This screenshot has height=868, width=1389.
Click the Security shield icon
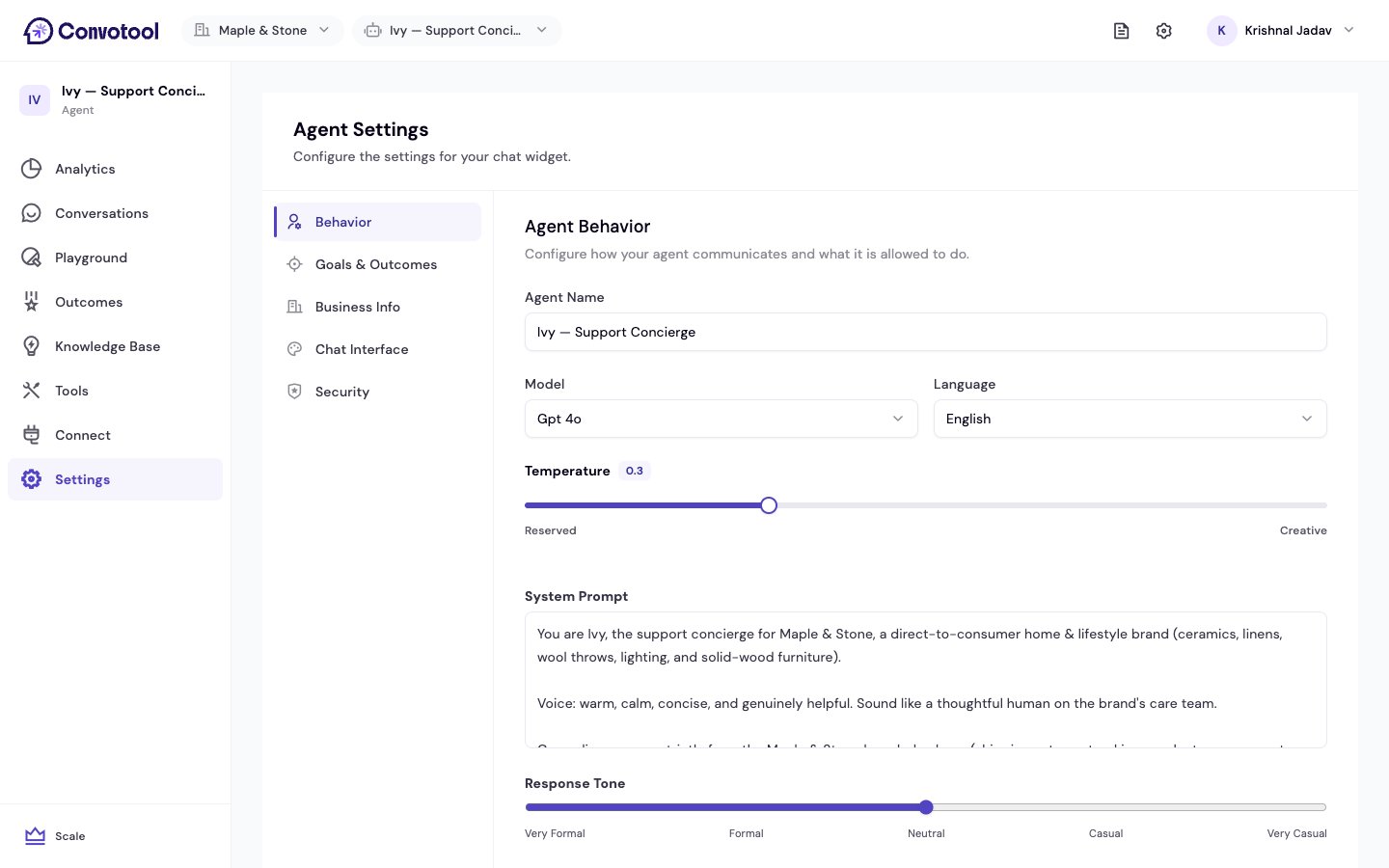tap(295, 392)
